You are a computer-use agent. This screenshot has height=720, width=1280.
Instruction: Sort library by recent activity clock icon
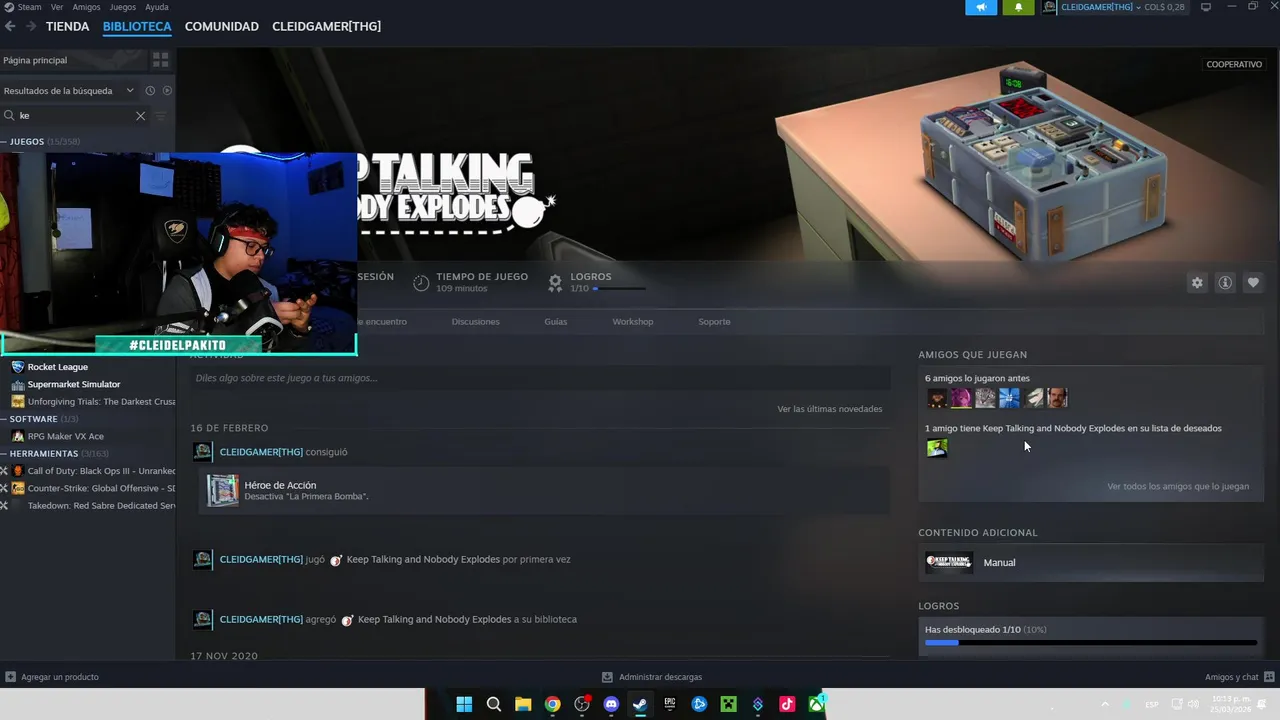[150, 90]
